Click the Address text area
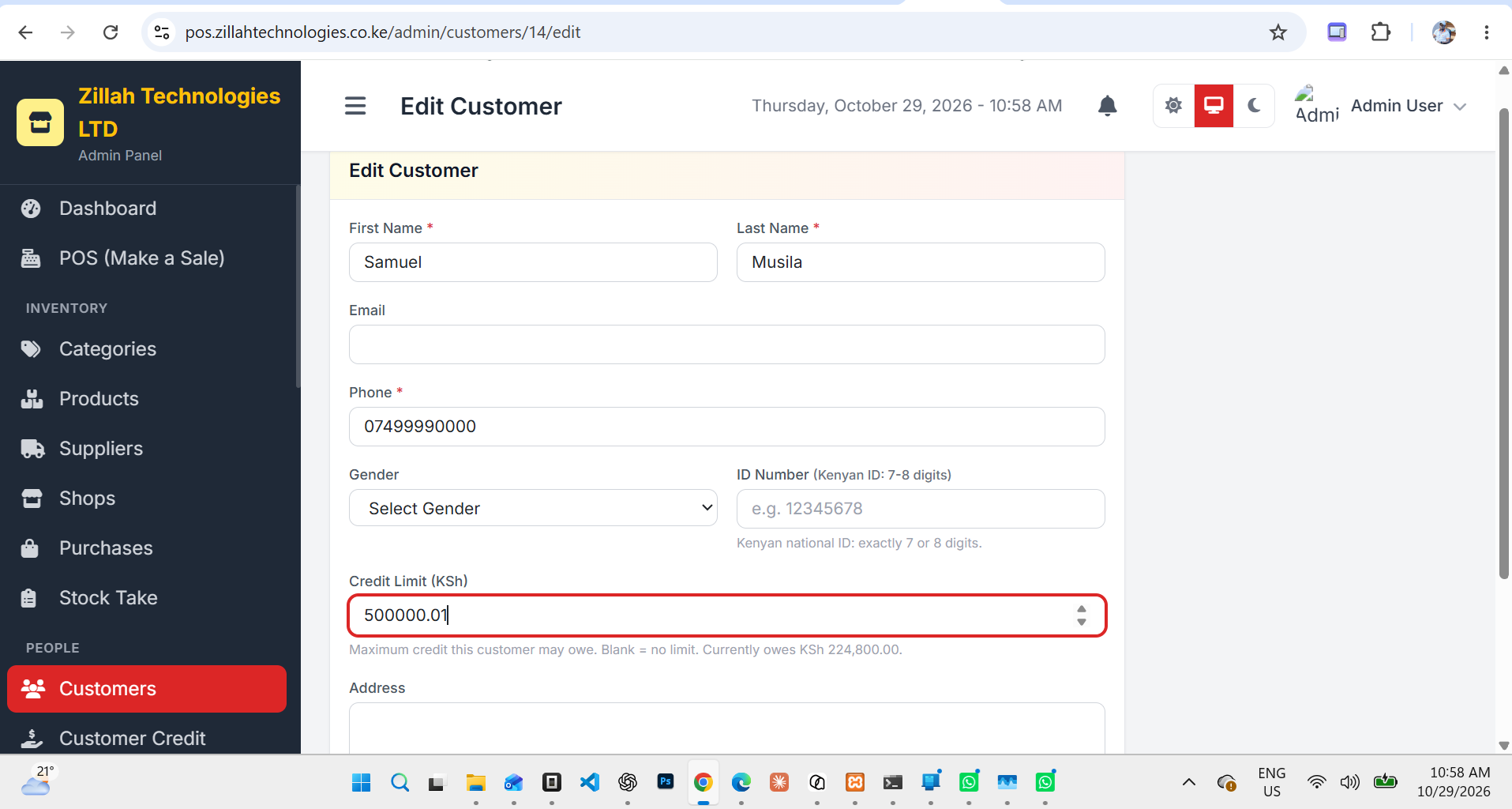The height and width of the screenshot is (809, 1512). (x=727, y=728)
